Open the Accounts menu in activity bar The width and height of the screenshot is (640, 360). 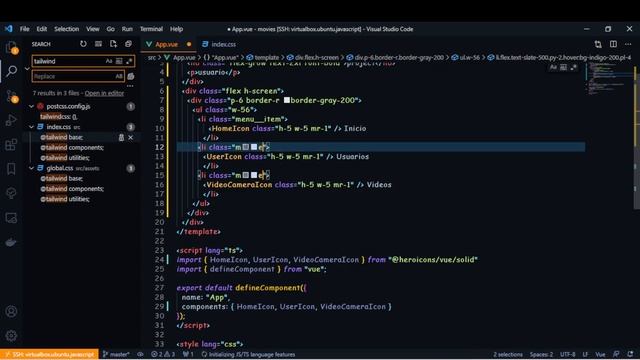(11, 311)
